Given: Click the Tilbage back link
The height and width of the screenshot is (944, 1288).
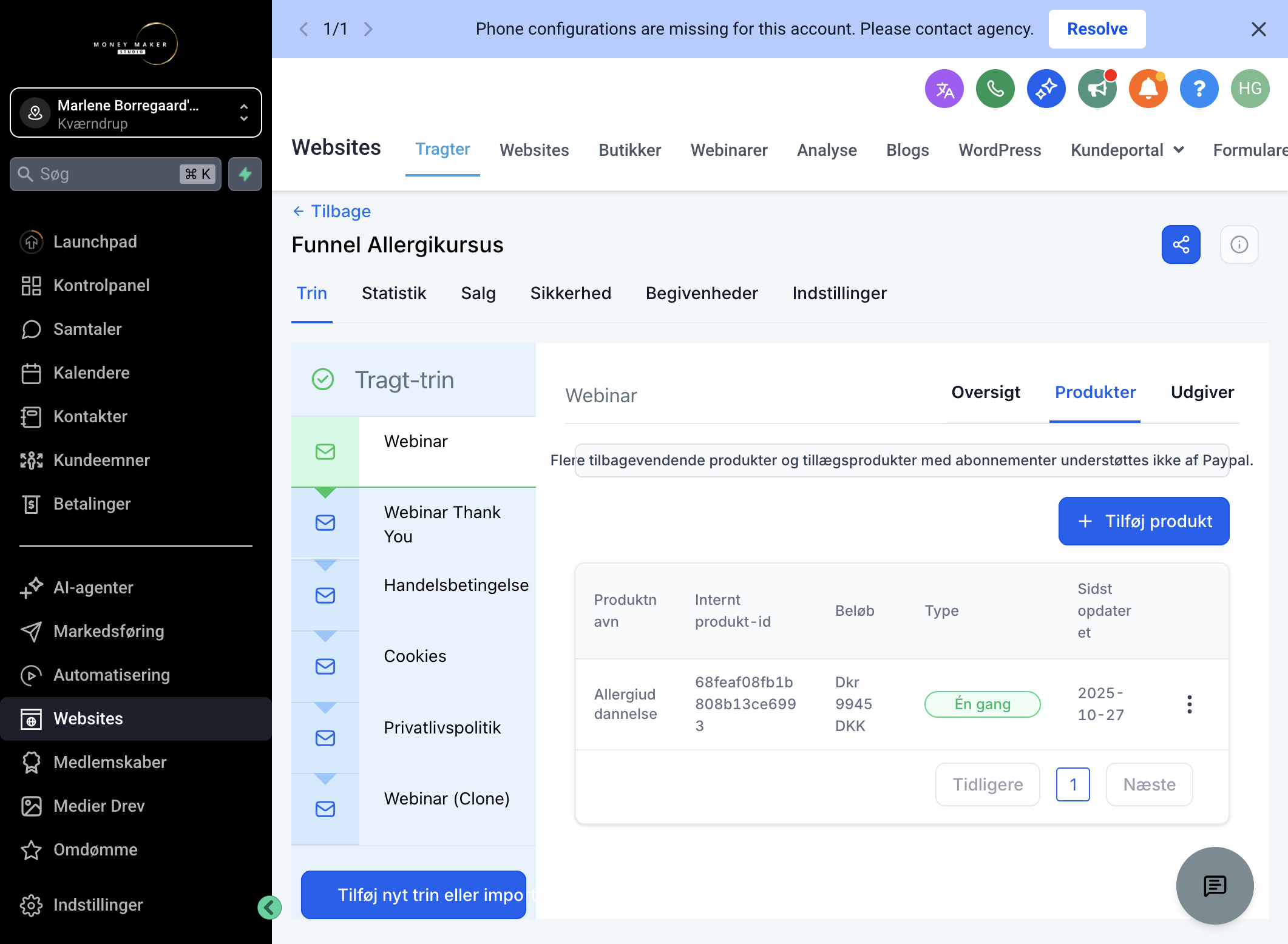Looking at the screenshot, I should 332,211.
